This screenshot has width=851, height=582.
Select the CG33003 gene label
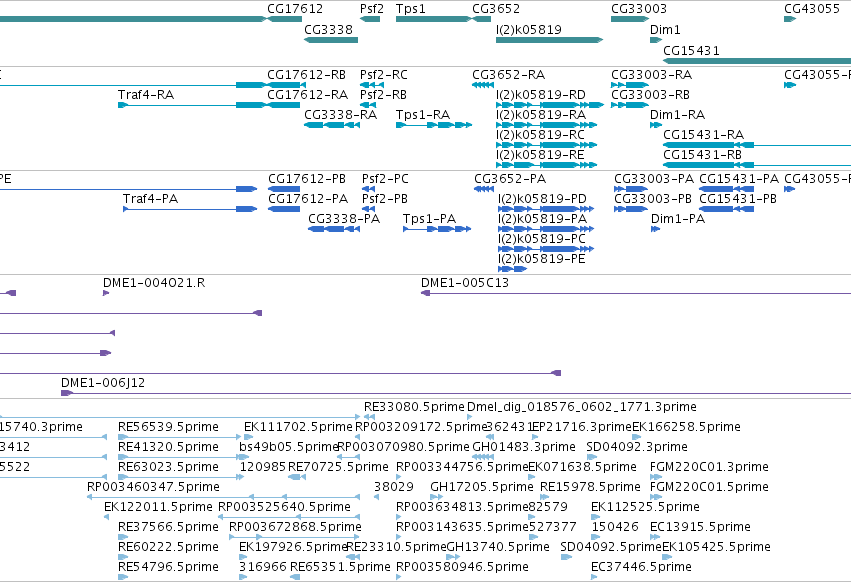click(639, 9)
